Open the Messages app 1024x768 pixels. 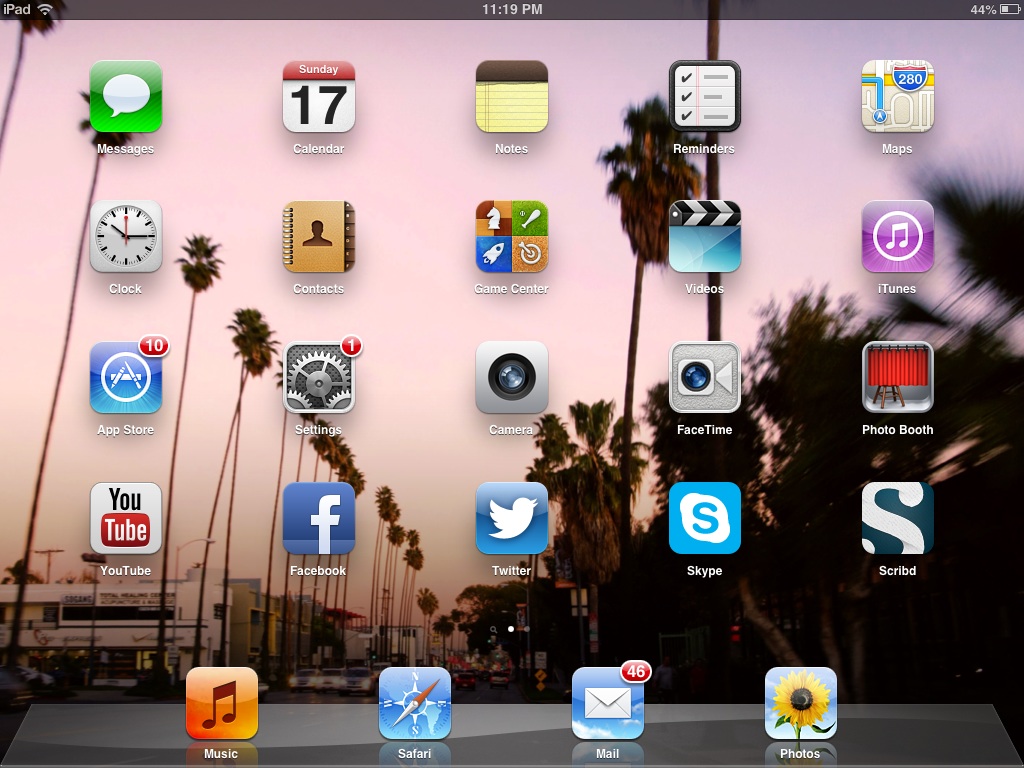click(126, 97)
